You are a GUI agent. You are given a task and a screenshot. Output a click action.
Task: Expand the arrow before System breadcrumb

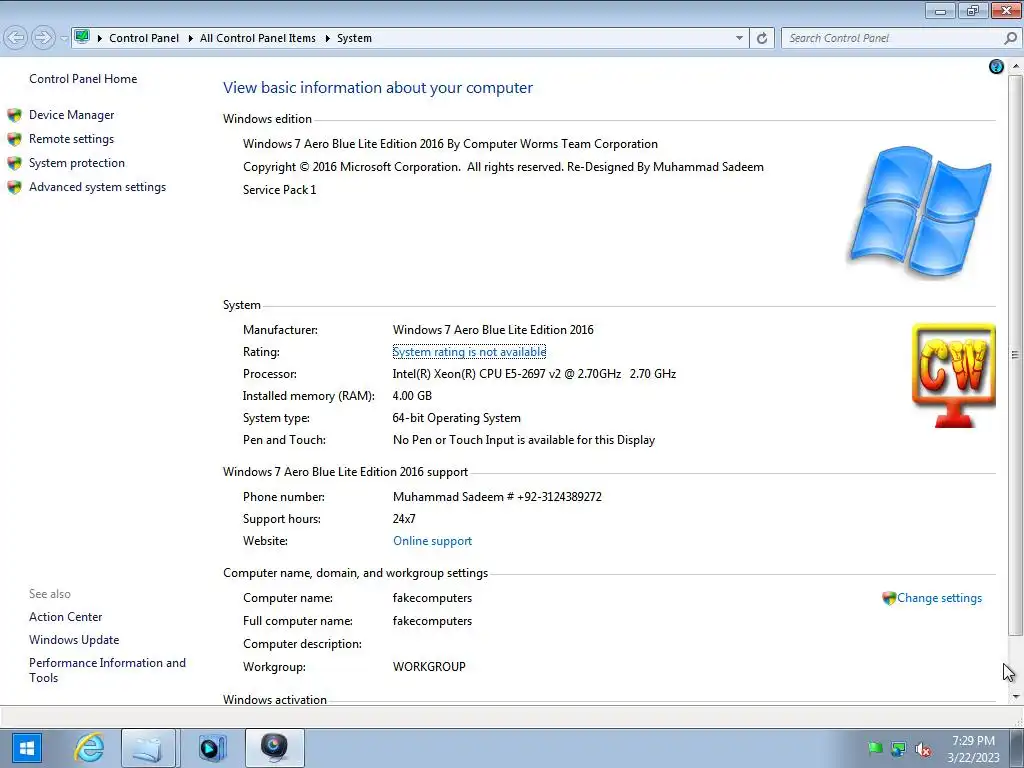[x=327, y=39]
